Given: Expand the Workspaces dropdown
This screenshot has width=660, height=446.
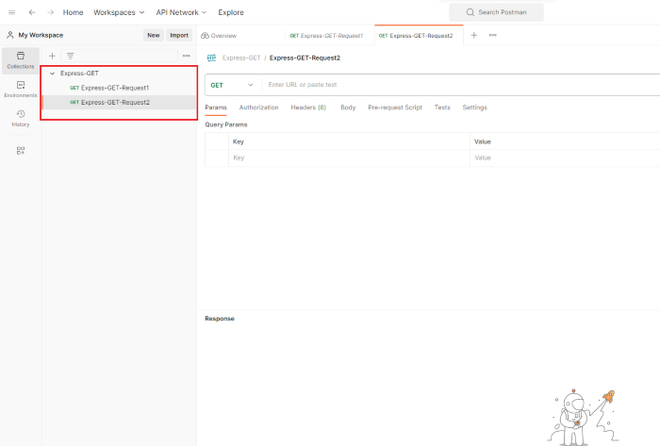Looking at the screenshot, I should click(119, 12).
